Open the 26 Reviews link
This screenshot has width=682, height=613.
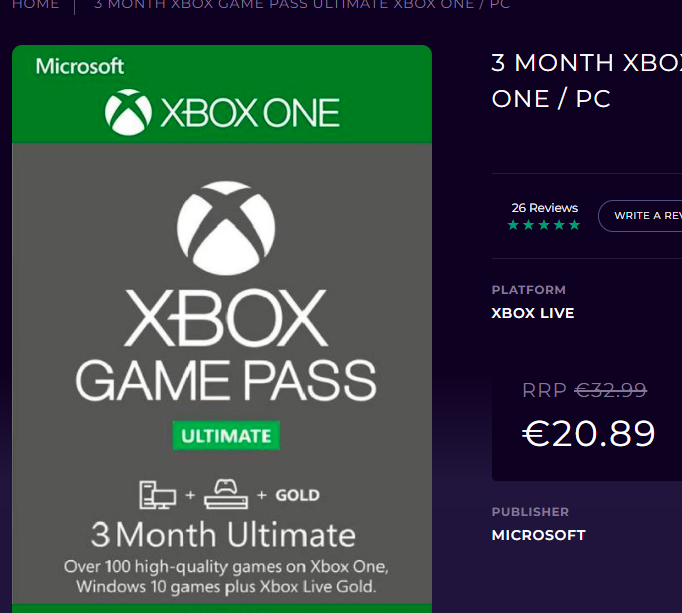545,208
